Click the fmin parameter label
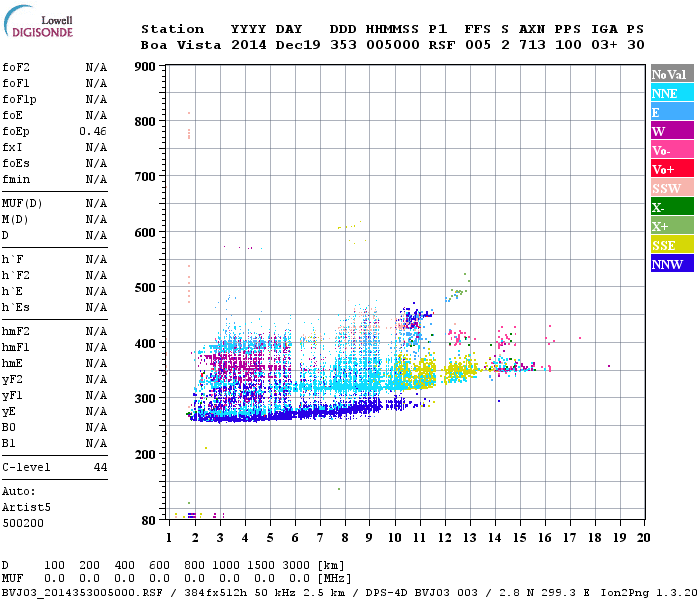700x600 pixels. pos(16,179)
